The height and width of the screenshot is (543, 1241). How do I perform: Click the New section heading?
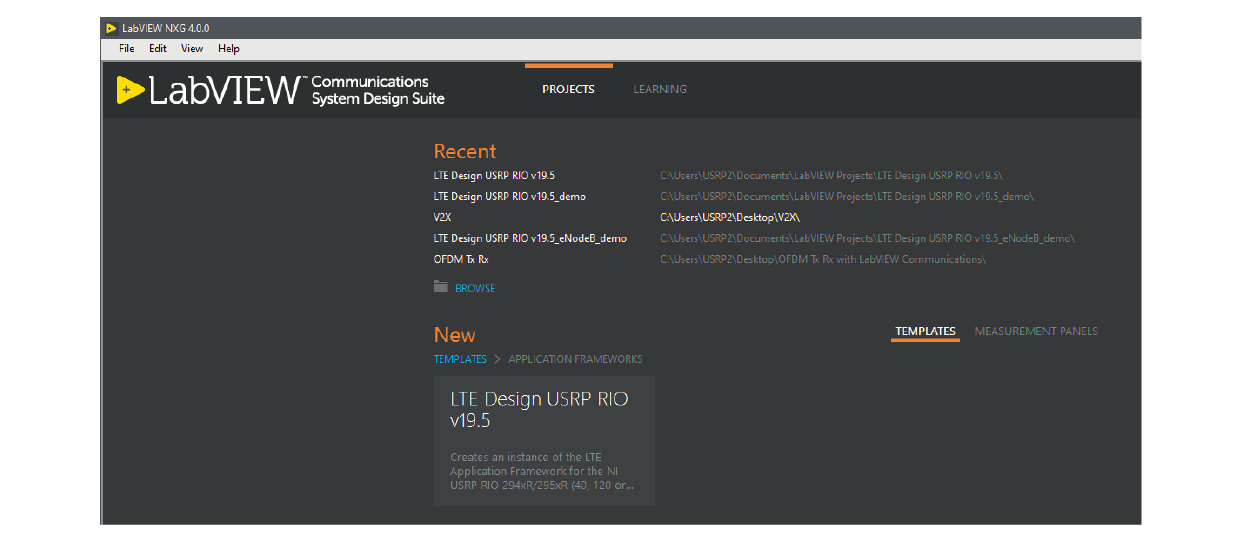click(x=455, y=335)
